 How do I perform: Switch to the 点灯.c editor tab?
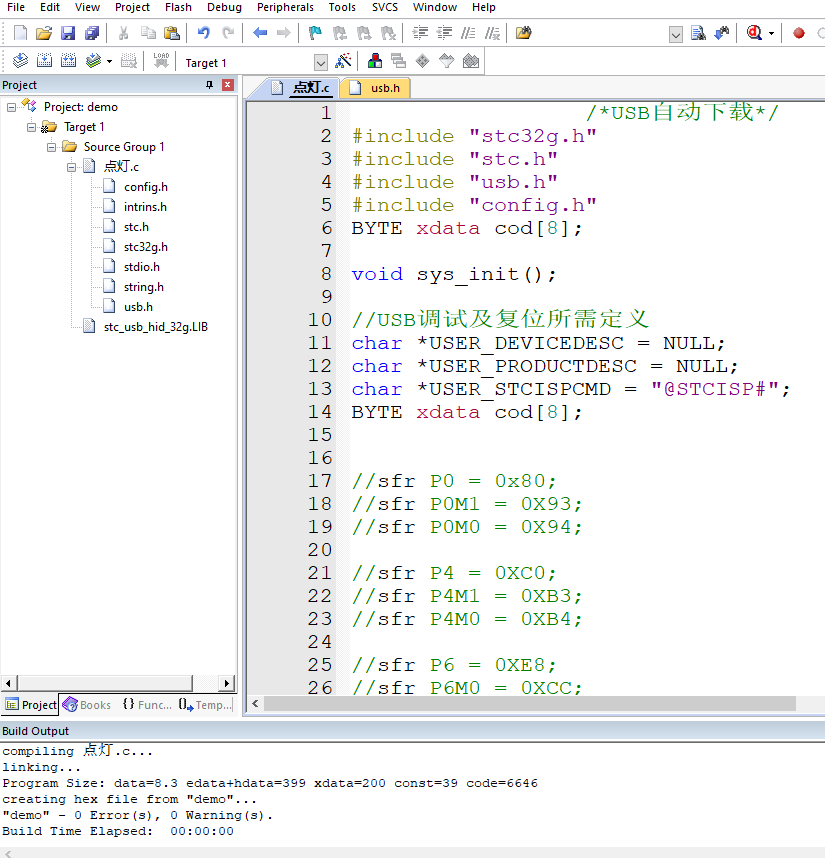(302, 88)
